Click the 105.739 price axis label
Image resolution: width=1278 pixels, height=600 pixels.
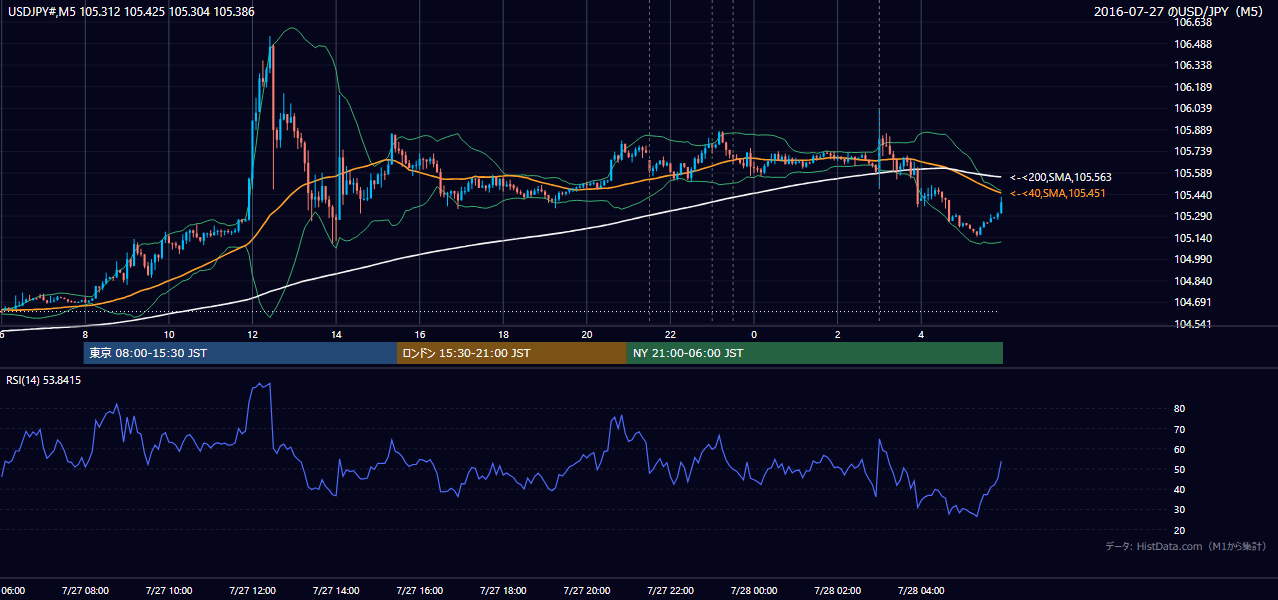tap(1194, 151)
